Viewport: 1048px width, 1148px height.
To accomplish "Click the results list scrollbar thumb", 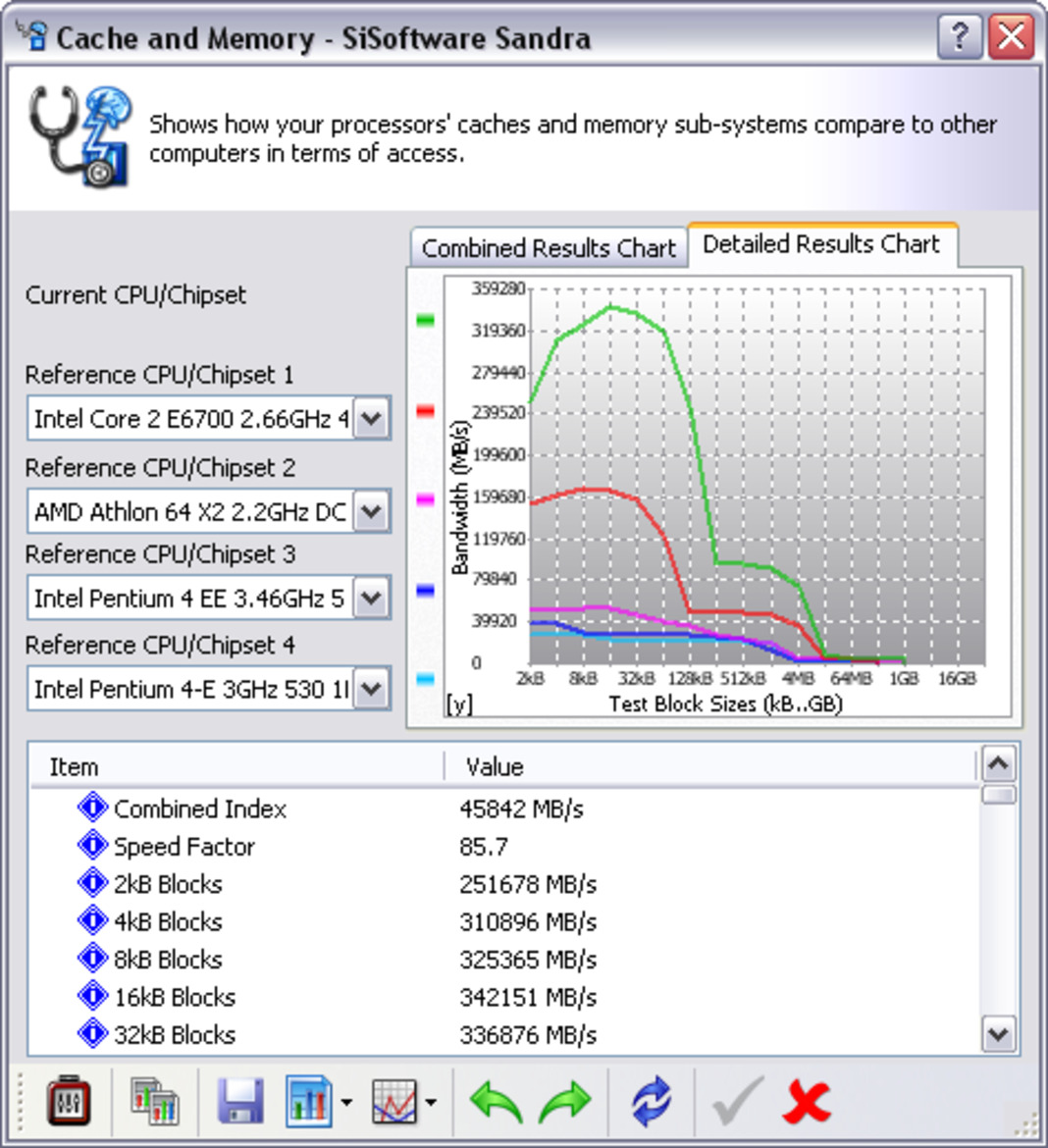I will point(999,795).
